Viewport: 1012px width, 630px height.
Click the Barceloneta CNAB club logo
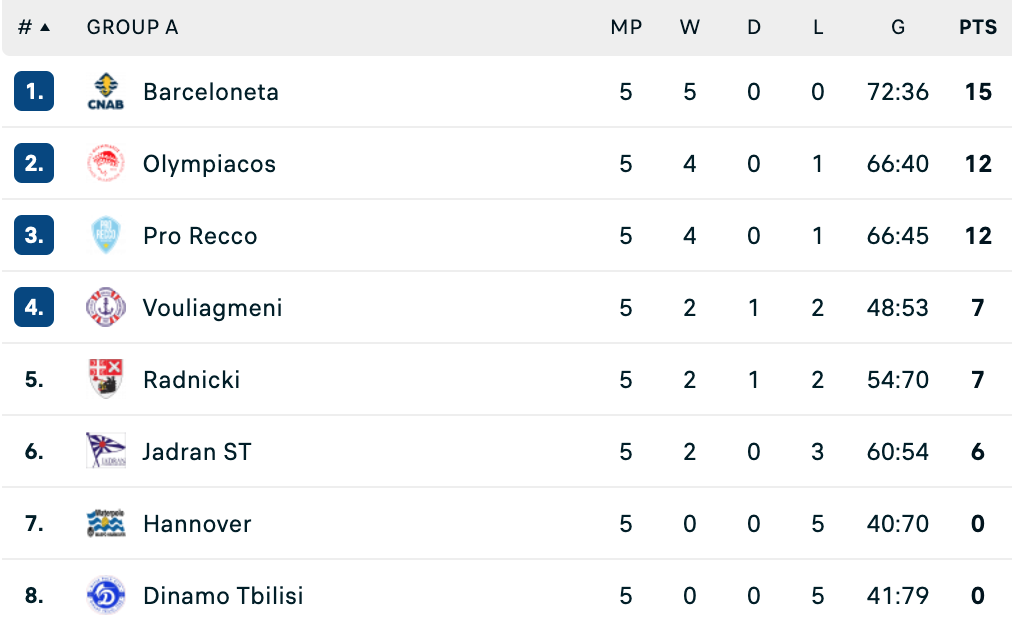point(106,92)
